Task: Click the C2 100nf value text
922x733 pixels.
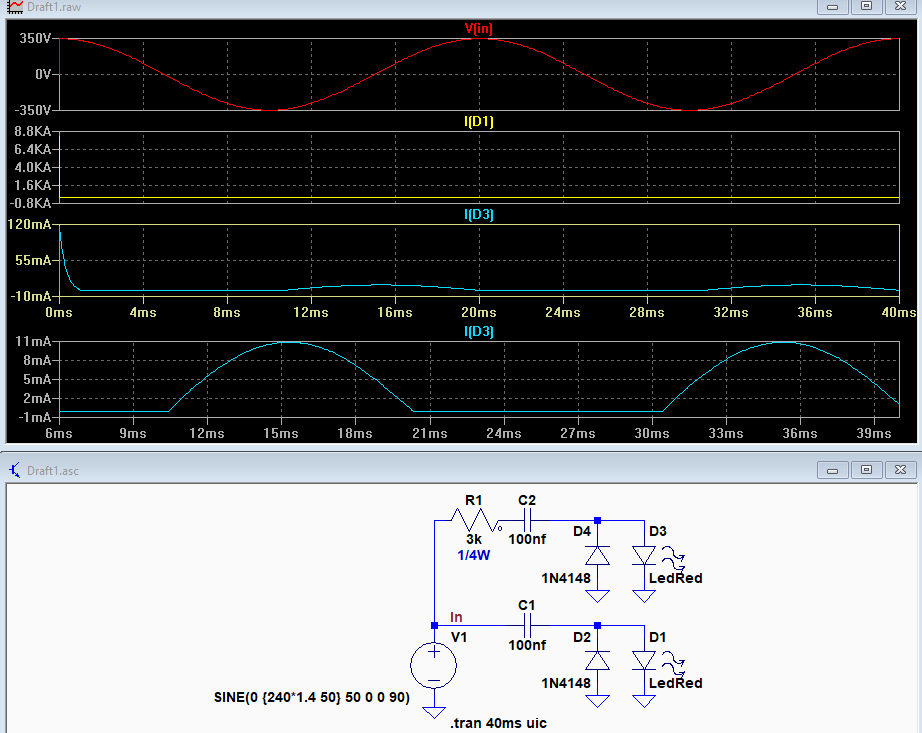Action: click(x=527, y=539)
